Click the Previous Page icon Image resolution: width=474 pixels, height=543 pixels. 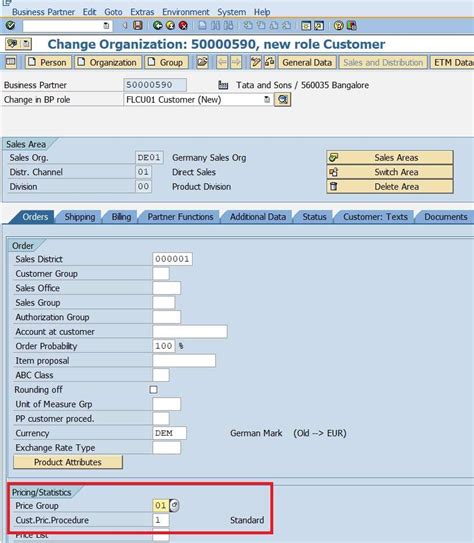pos(261,26)
